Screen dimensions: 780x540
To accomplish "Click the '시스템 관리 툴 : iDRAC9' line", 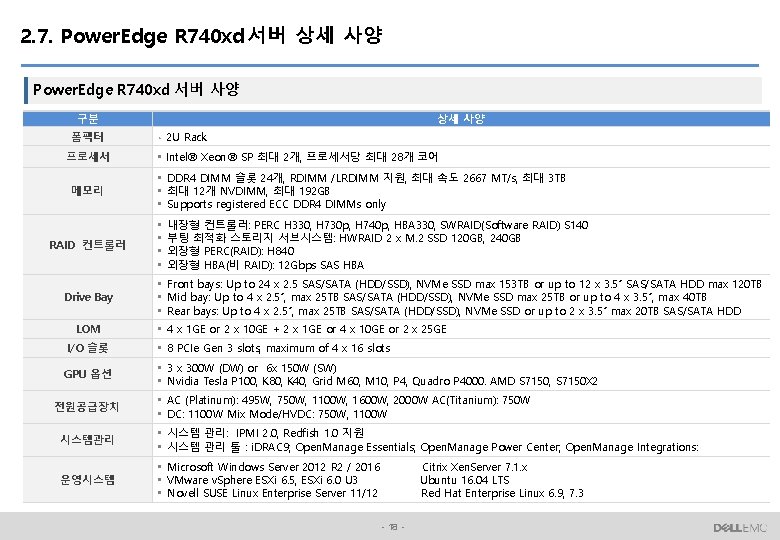I will (433, 447).
